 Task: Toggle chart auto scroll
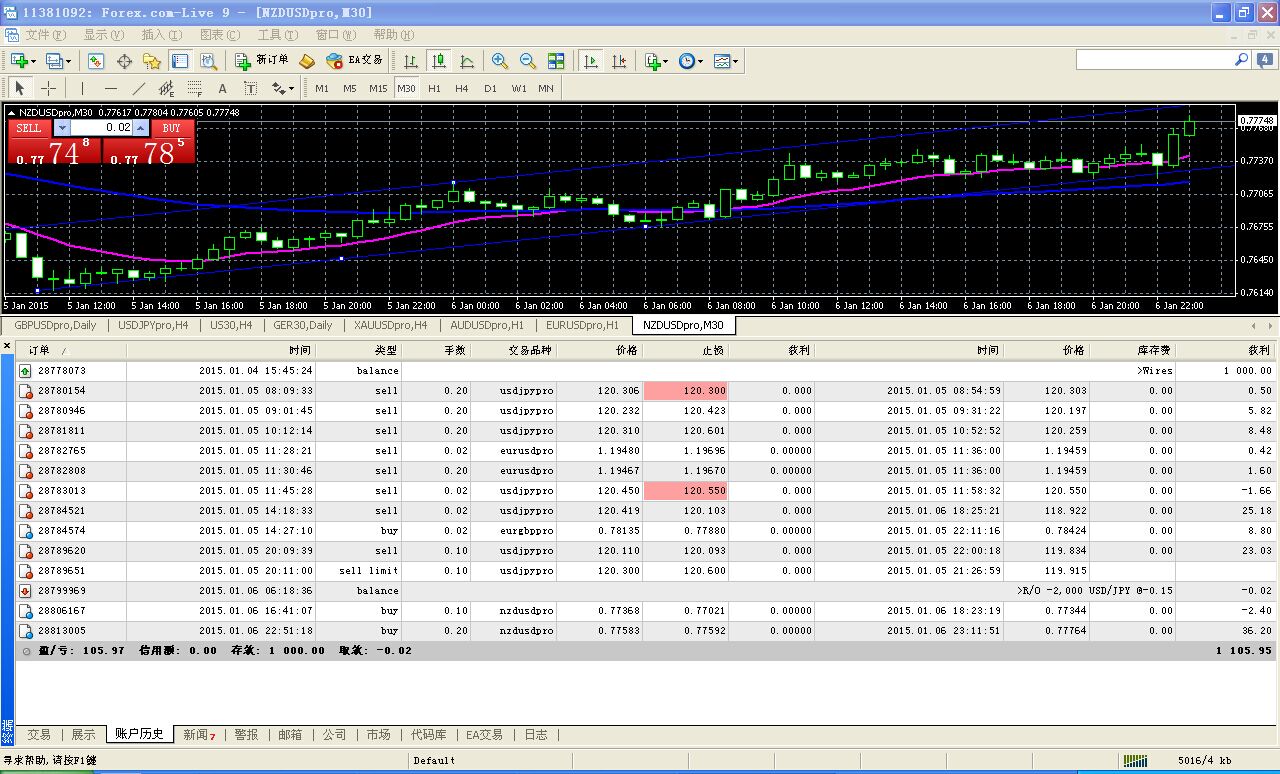591,61
